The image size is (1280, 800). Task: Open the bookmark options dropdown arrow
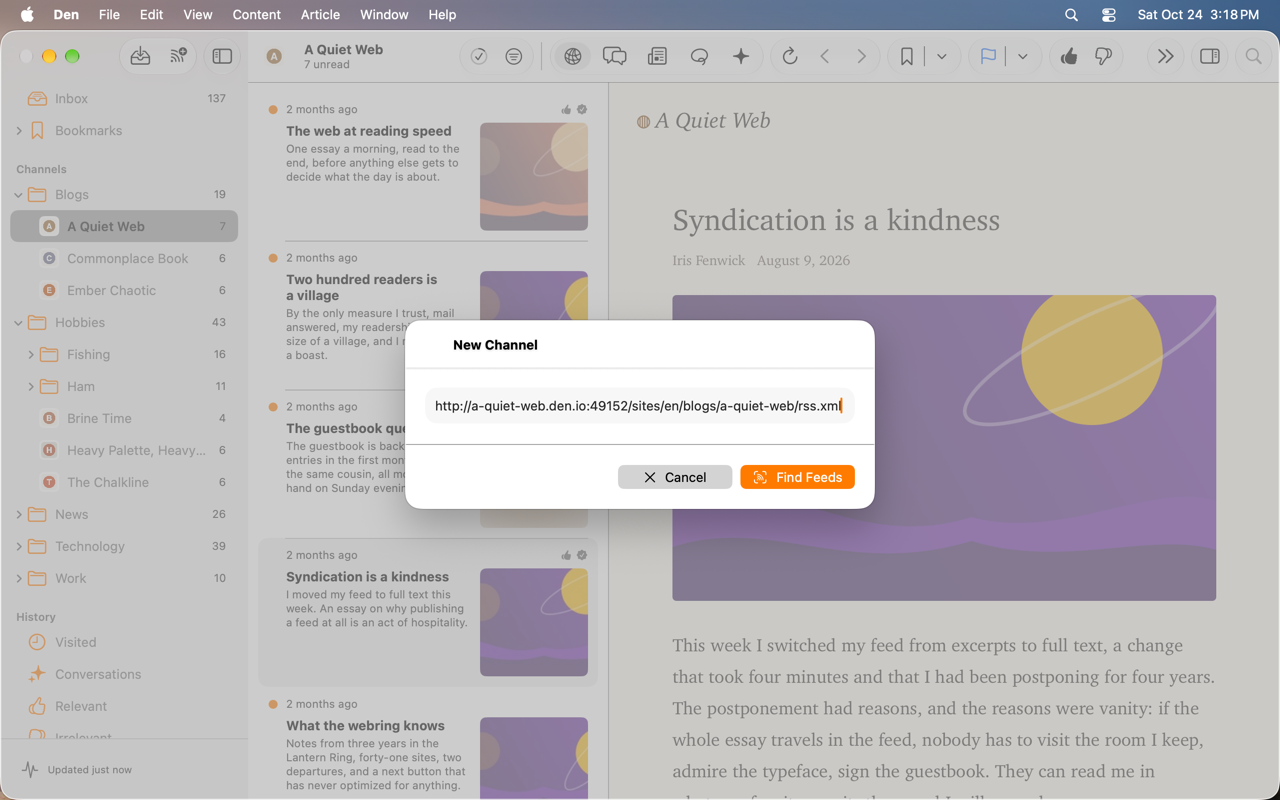942,57
